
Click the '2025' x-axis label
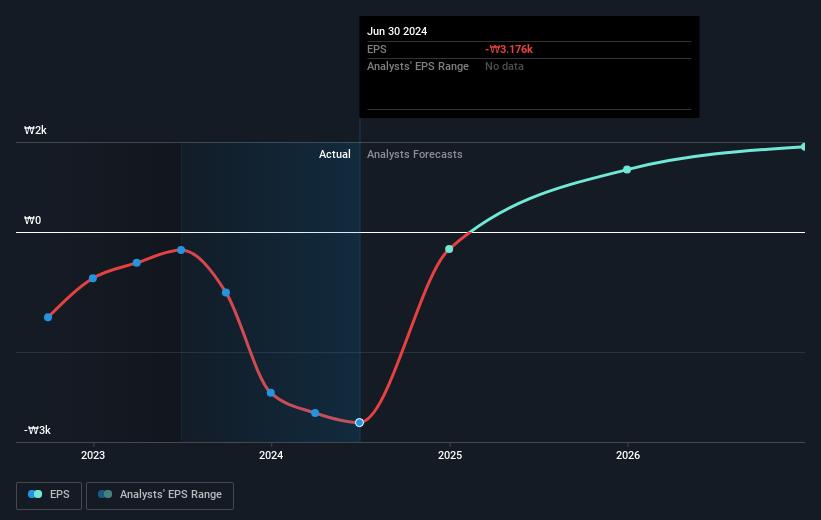pos(450,456)
